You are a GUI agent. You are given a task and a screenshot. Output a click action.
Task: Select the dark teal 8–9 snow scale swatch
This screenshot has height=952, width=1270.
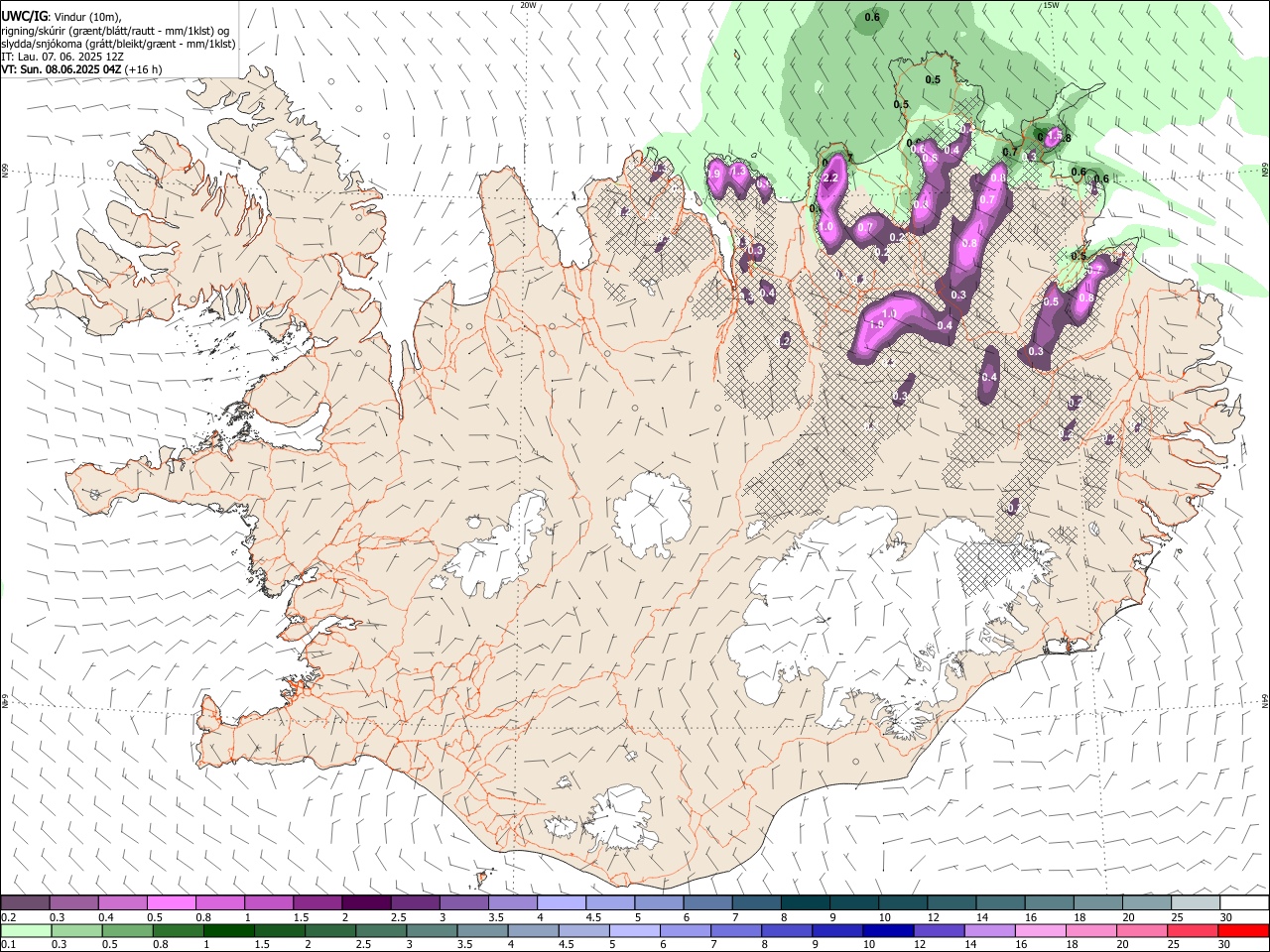tap(806, 902)
